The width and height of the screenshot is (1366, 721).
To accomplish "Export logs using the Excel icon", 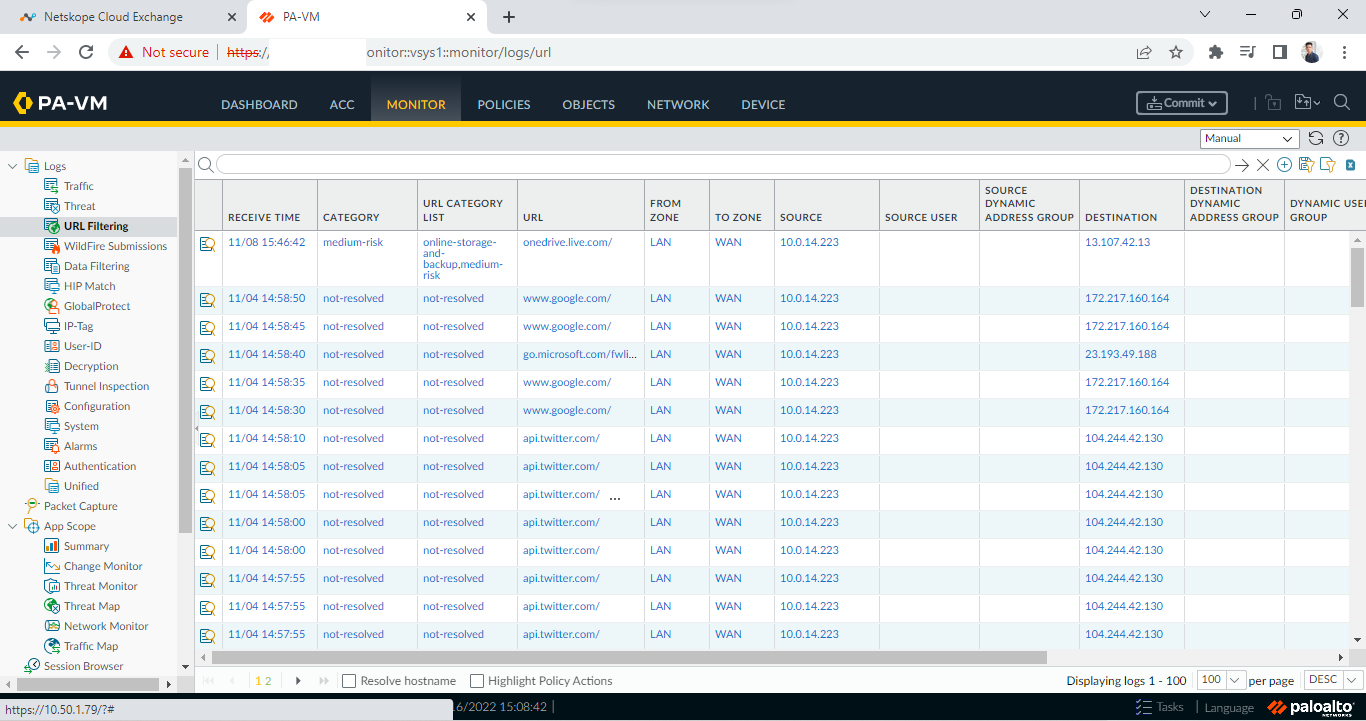I will click(x=1350, y=165).
